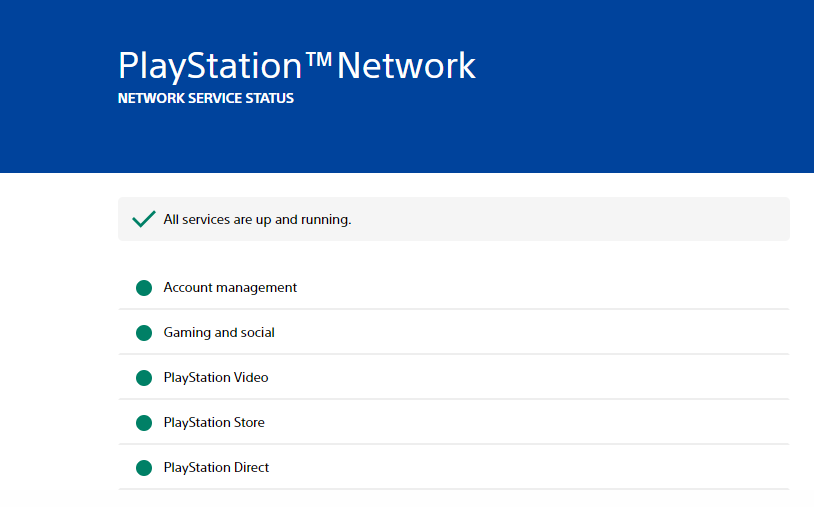Click the NETWORK SERVICE STATUS subtitle

point(206,98)
